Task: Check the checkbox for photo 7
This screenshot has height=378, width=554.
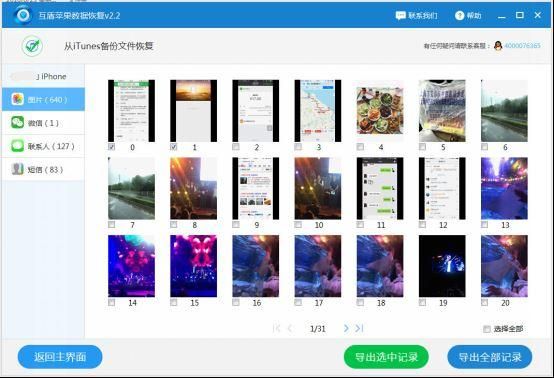Action: coord(112,224)
